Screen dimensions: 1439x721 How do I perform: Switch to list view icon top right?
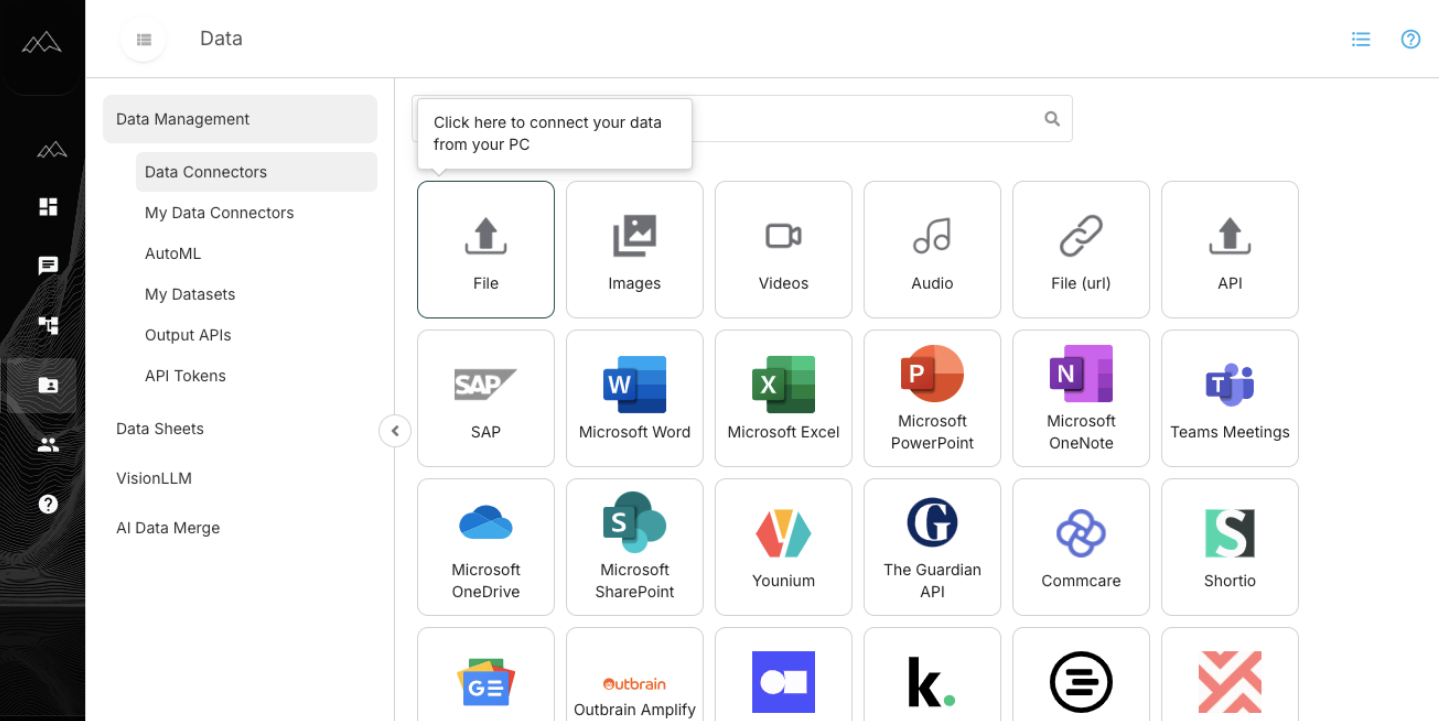coord(1361,39)
